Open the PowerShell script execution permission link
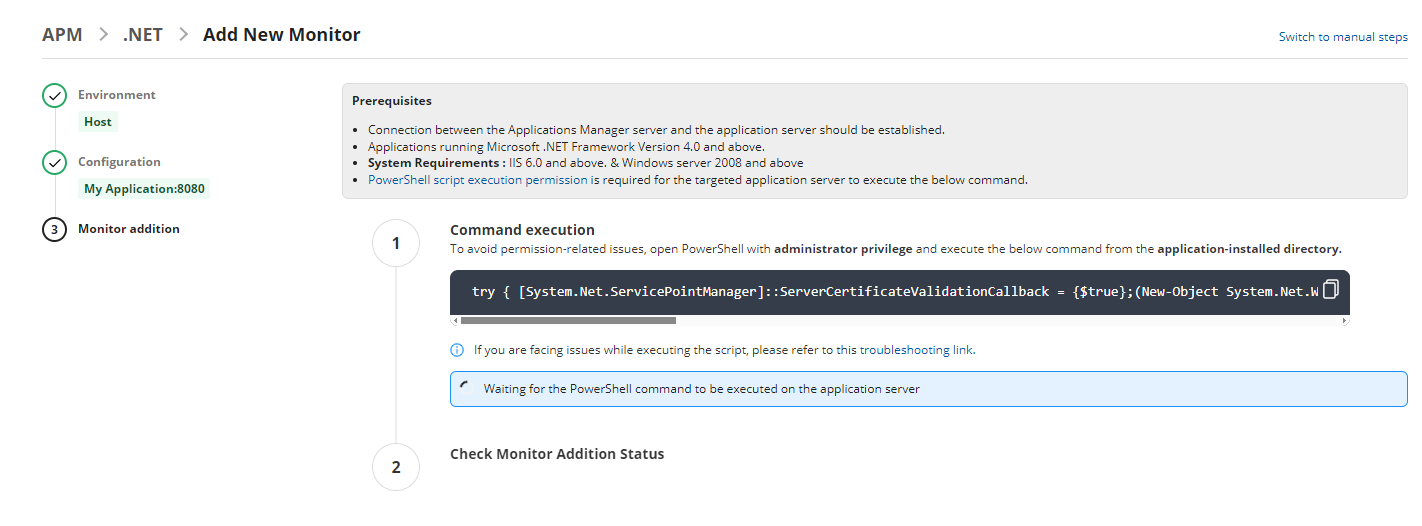Viewport: 1422px width, 526px height. [478, 180]
